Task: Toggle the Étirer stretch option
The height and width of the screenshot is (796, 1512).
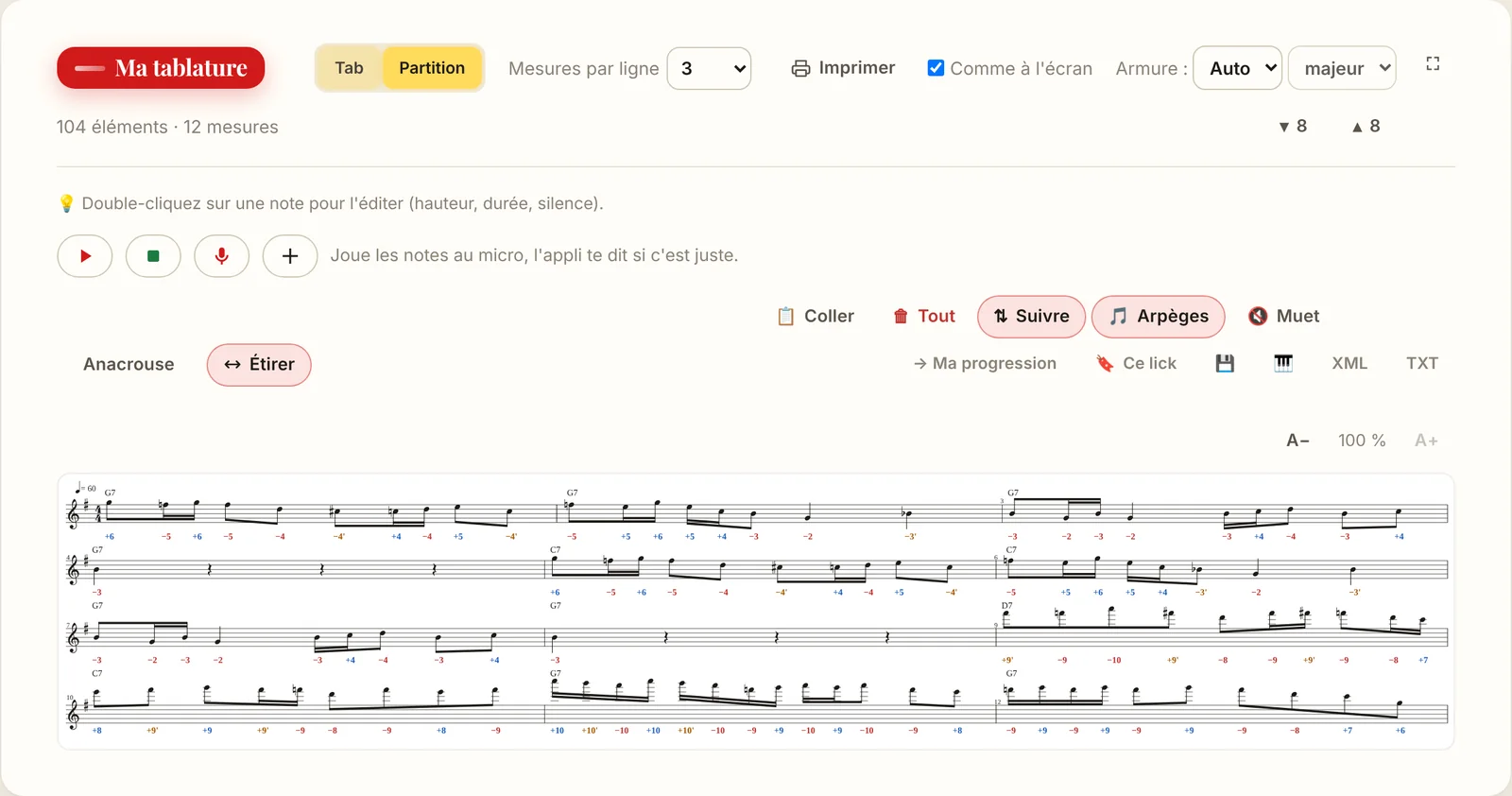Action: click(x=259, y=365)
